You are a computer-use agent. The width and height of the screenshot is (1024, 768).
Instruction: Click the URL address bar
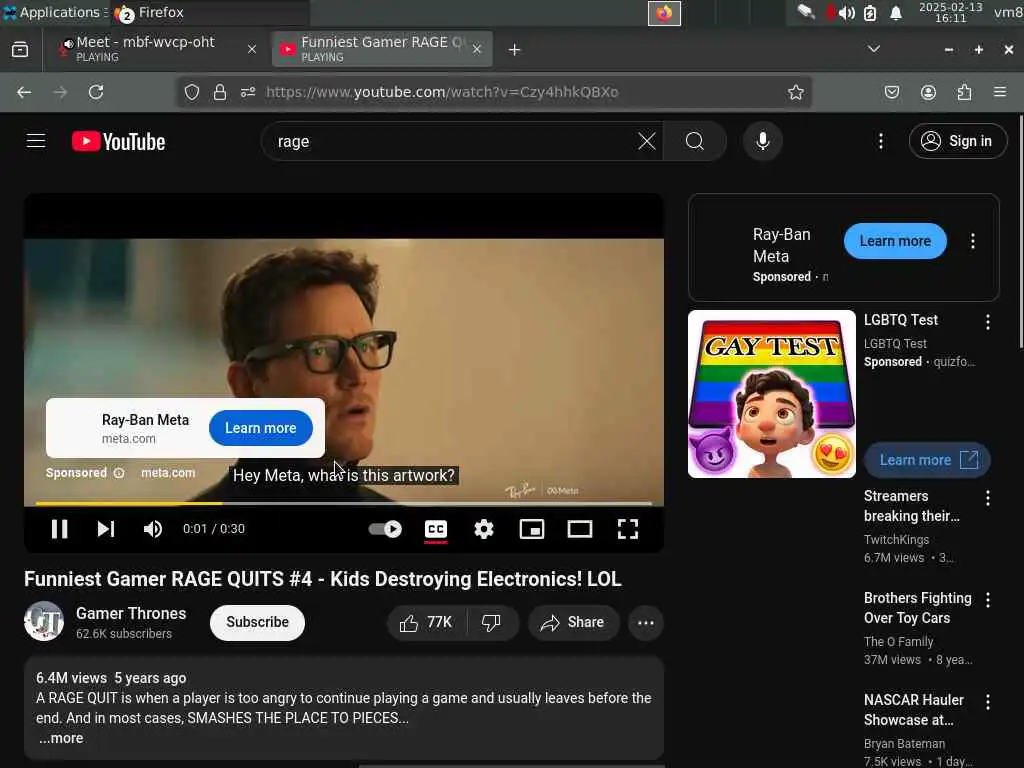(x=494, y=92)
